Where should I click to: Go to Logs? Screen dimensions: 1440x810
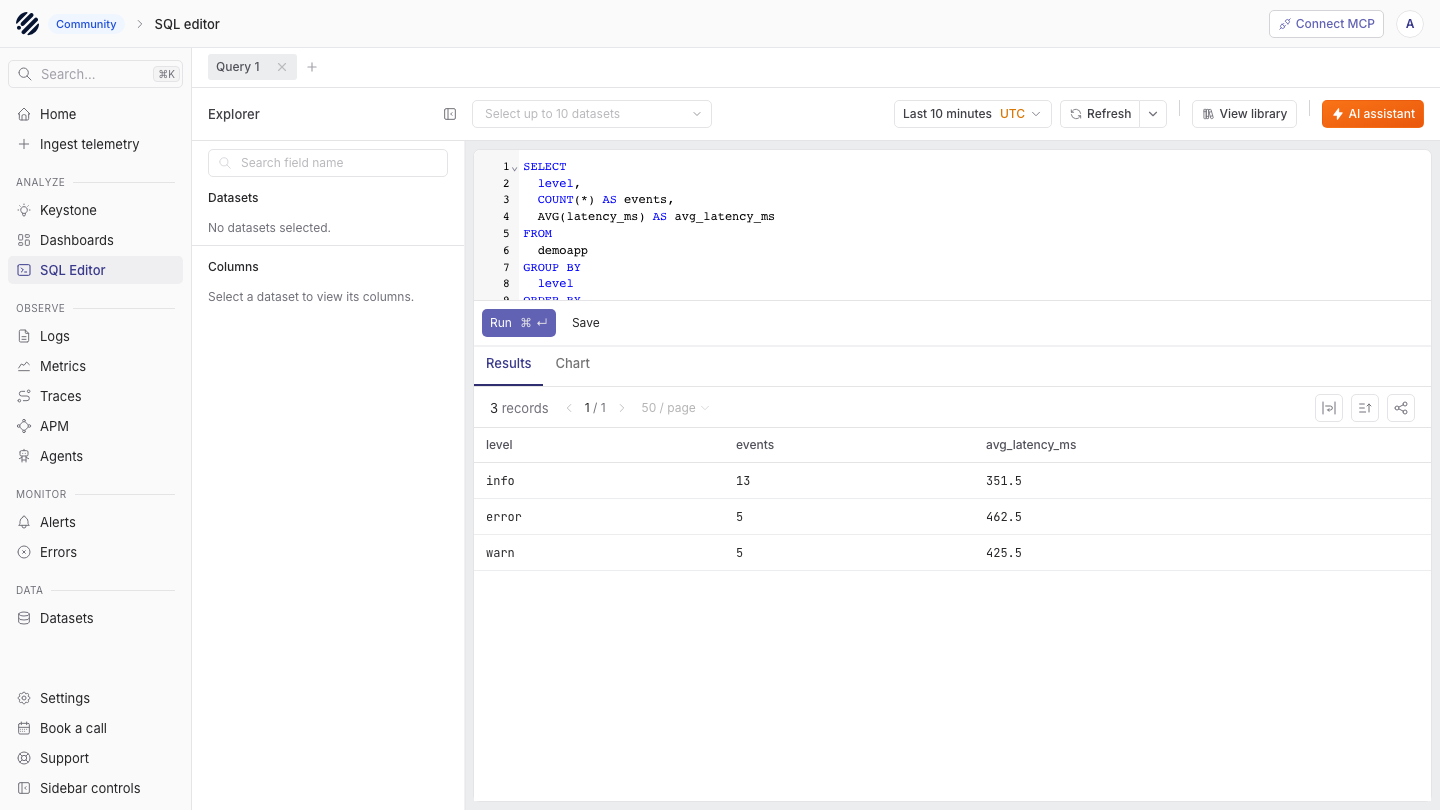click(x=96, y=336)
